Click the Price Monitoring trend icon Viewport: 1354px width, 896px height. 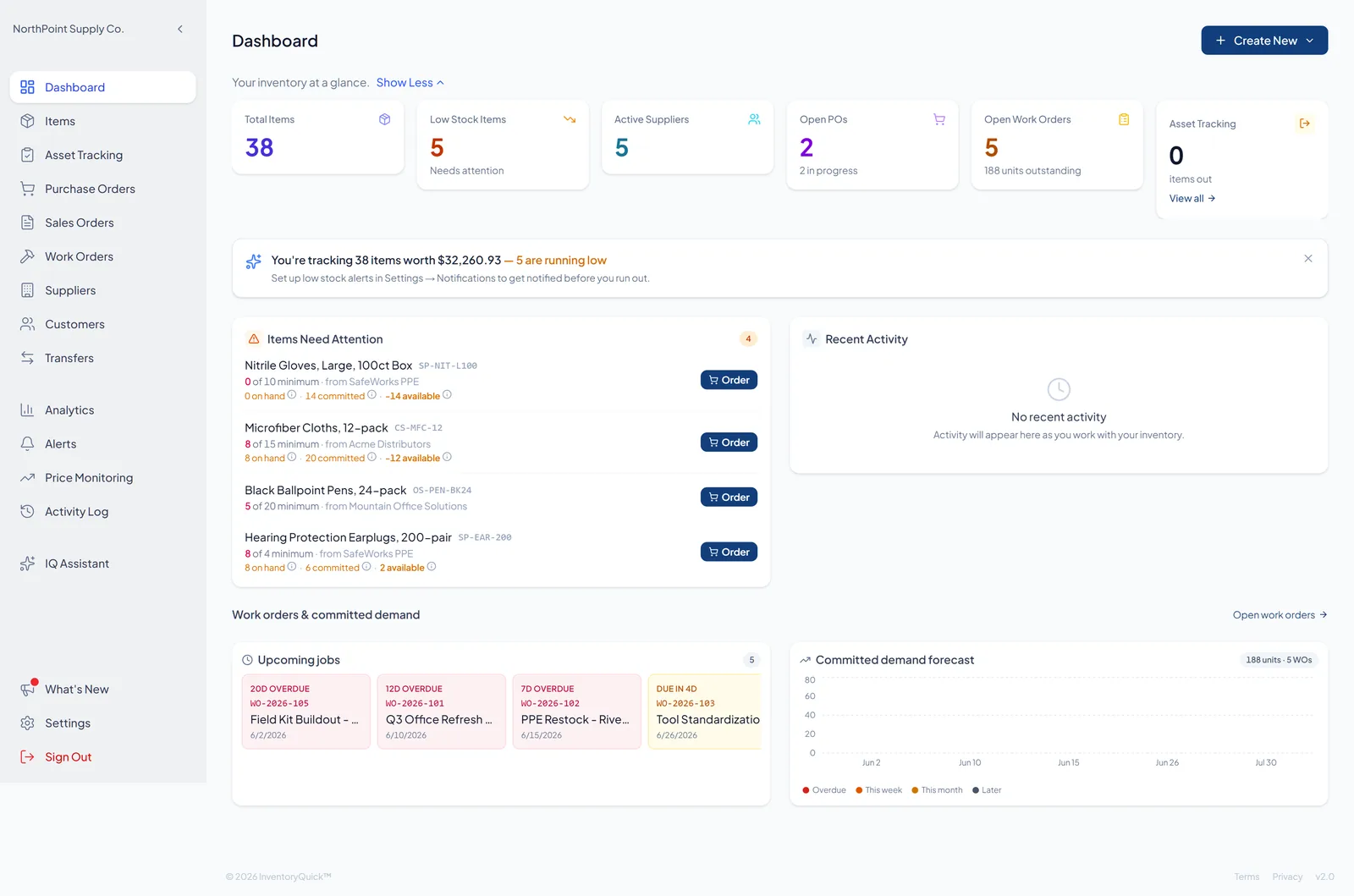(x=27, y=477)
